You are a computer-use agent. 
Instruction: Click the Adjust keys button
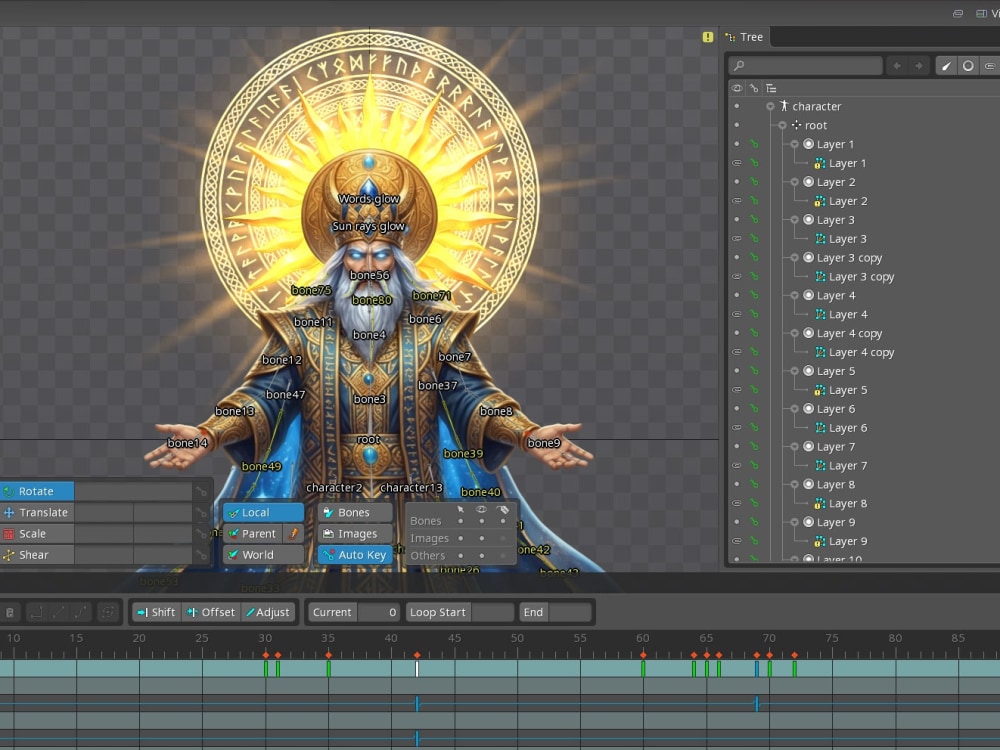(x=268, y=612)
